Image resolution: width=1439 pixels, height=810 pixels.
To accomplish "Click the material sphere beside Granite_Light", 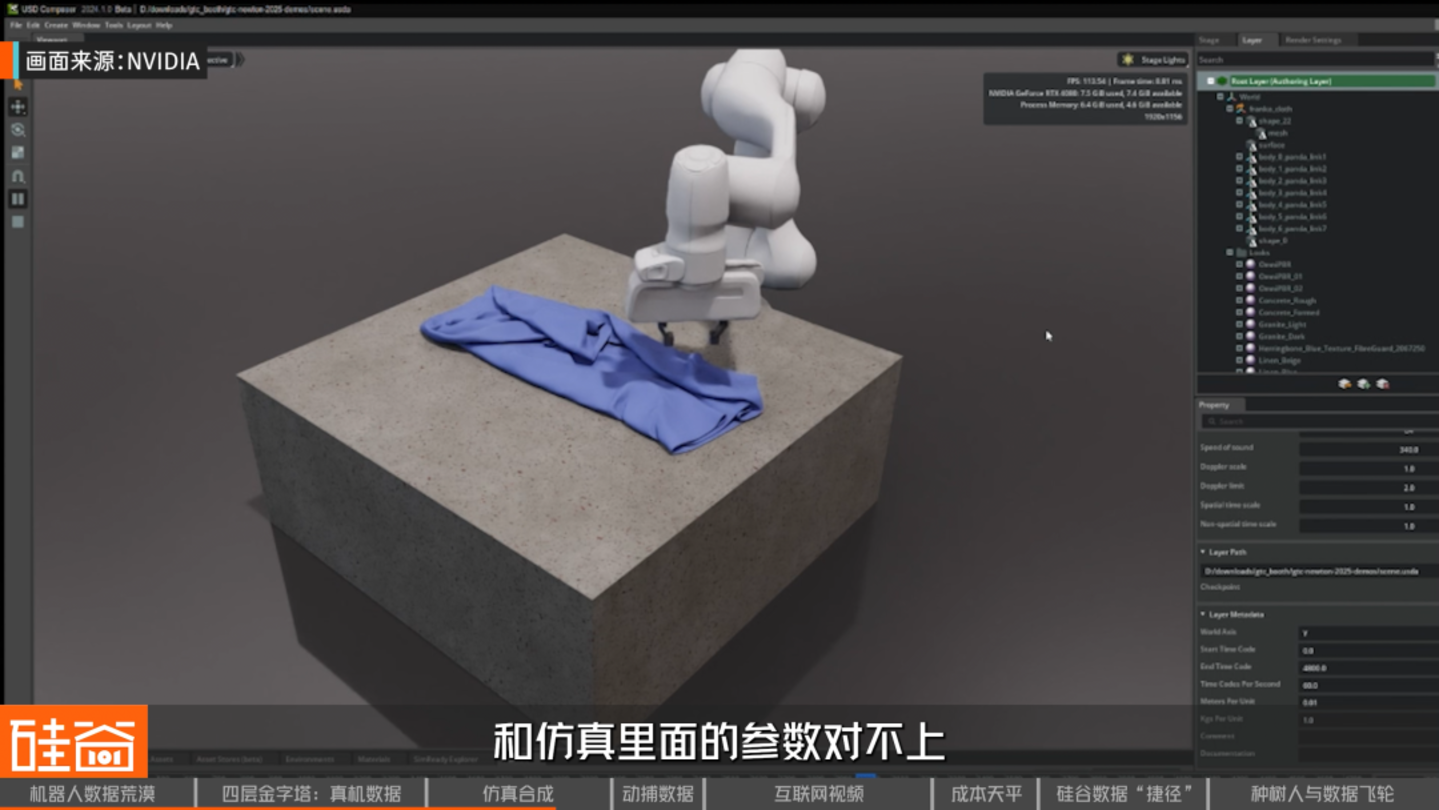I will (x=1251, y=325).
